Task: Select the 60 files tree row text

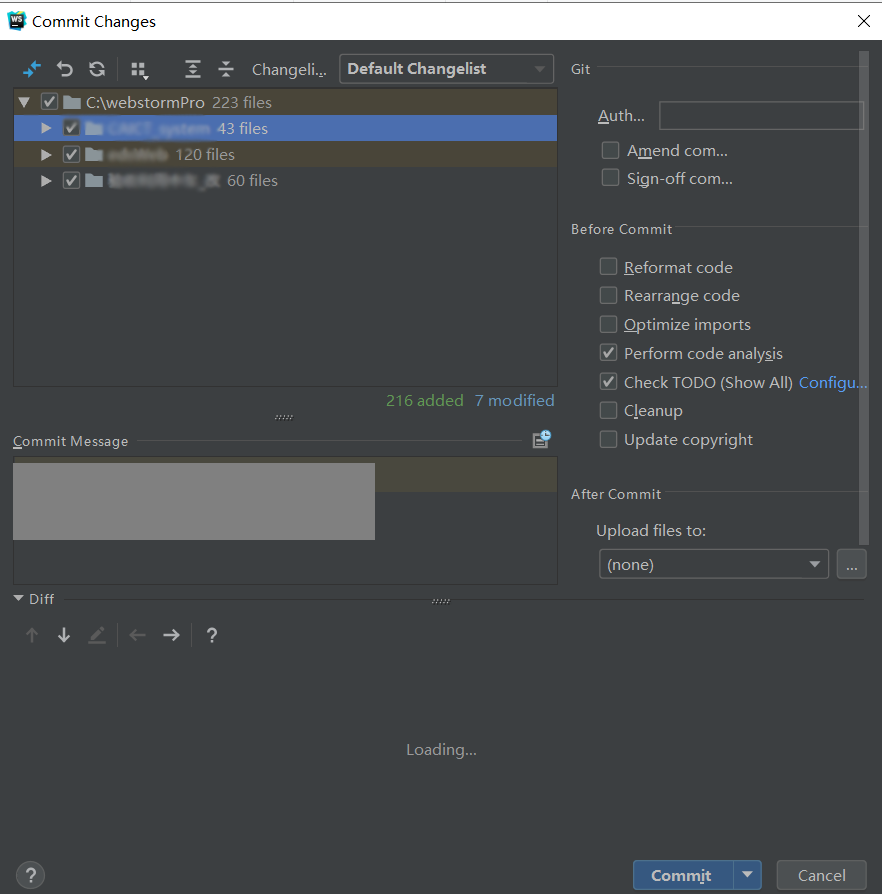Action: 252,180
